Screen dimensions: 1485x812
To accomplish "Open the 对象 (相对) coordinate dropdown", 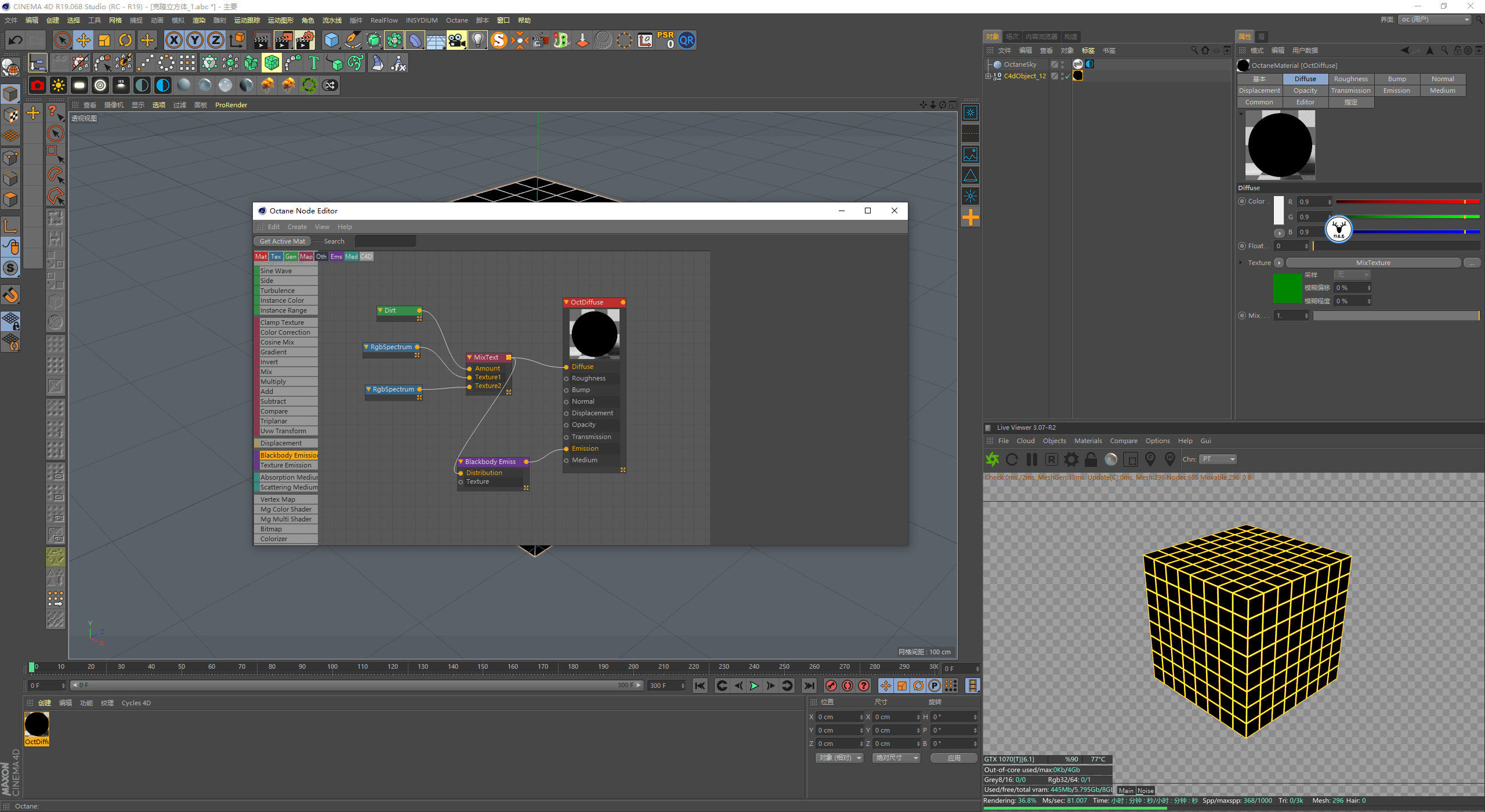I will tap(839, 758).
